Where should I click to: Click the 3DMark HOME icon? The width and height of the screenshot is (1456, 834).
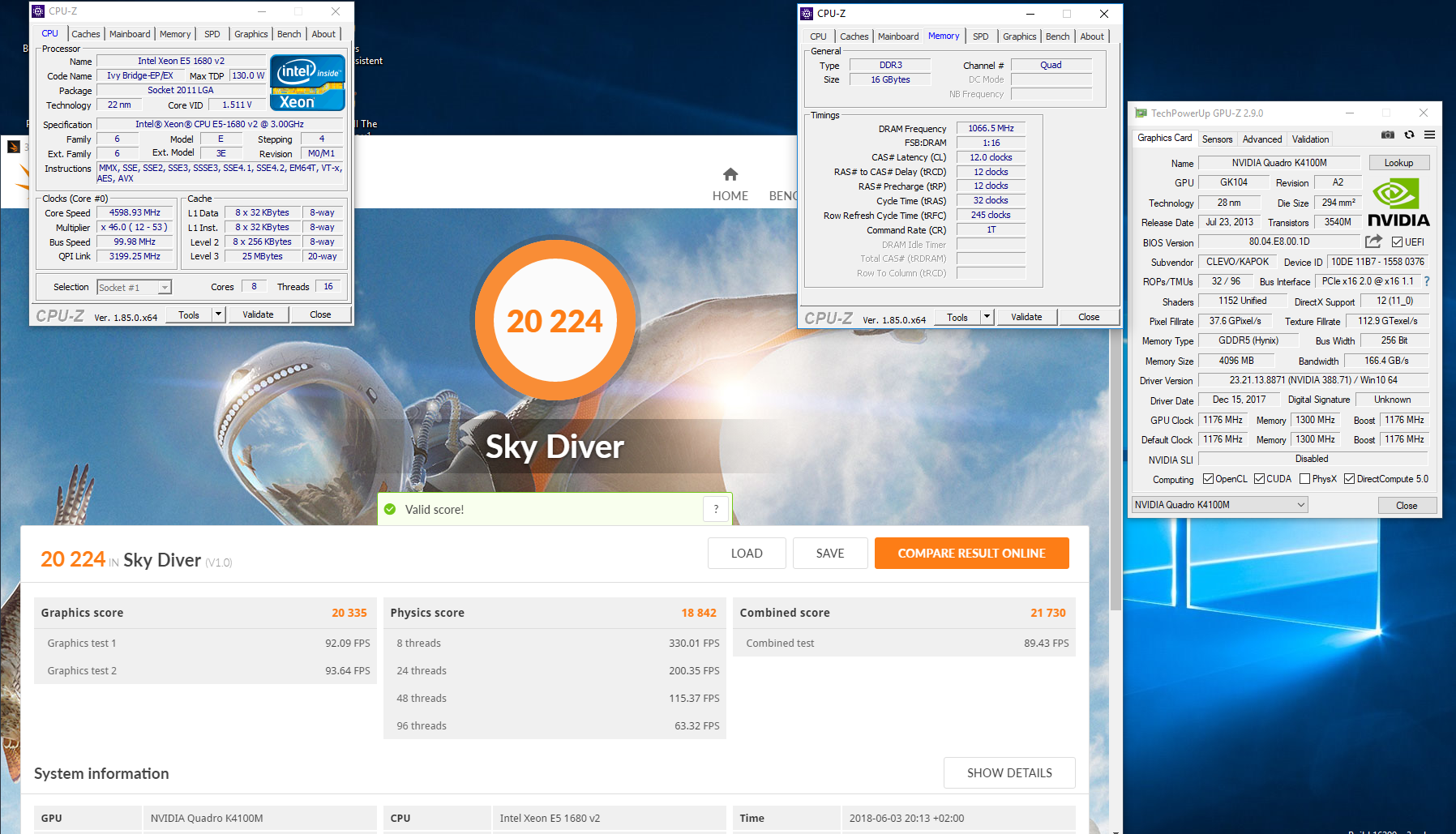coord(730,174)
